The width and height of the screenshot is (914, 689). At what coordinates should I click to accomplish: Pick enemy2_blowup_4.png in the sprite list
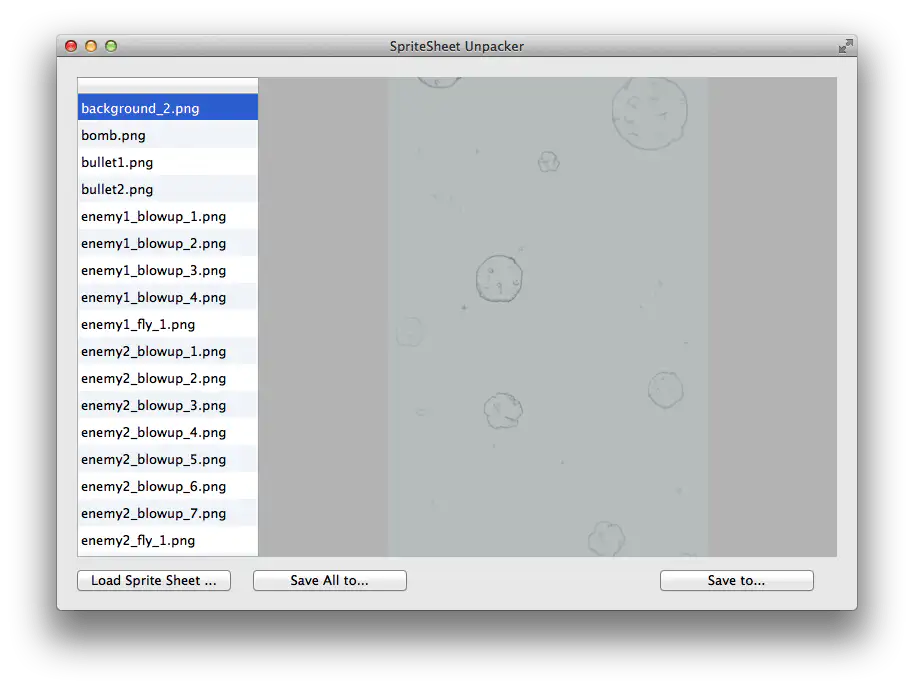tap(167, 432)
